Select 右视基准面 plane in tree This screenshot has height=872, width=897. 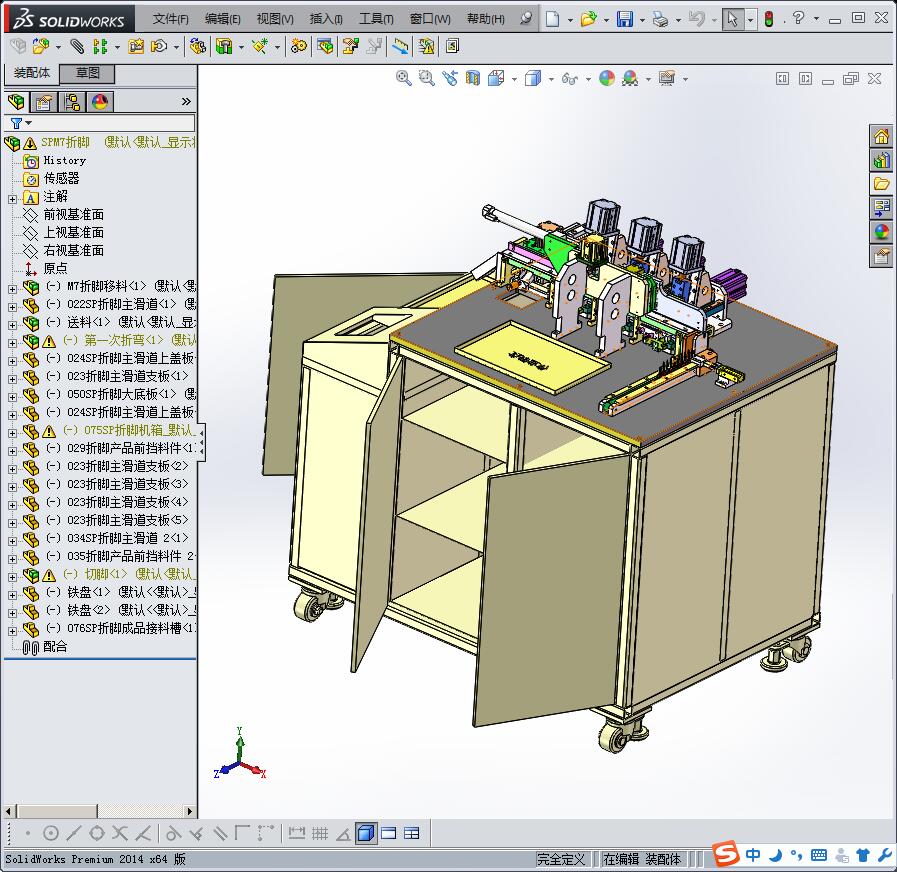(74, 251)
